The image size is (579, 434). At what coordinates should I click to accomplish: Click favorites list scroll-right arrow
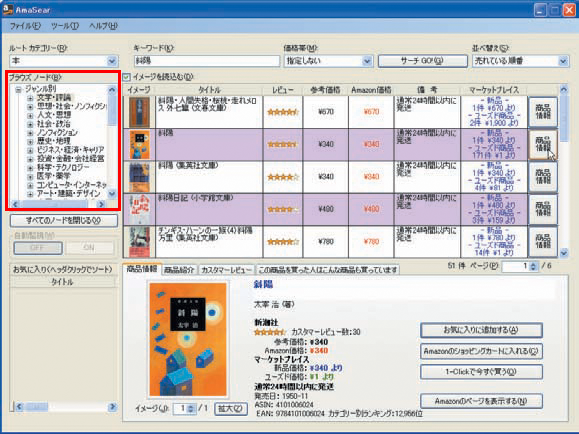click(112, 407)
